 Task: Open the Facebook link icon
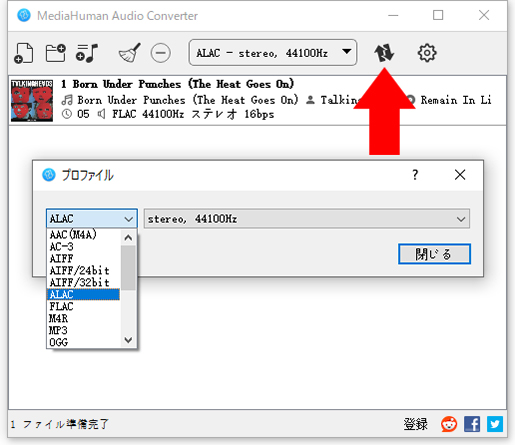(x=472, y=424)
